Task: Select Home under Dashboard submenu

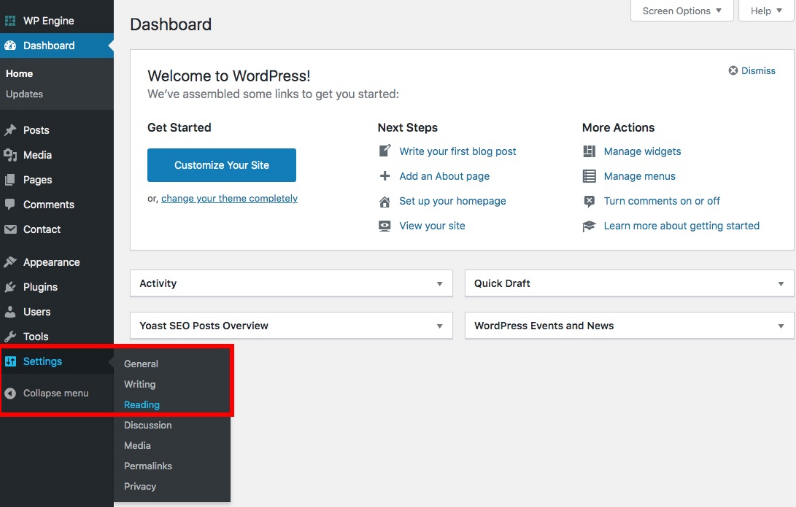Action: [19, 74]
